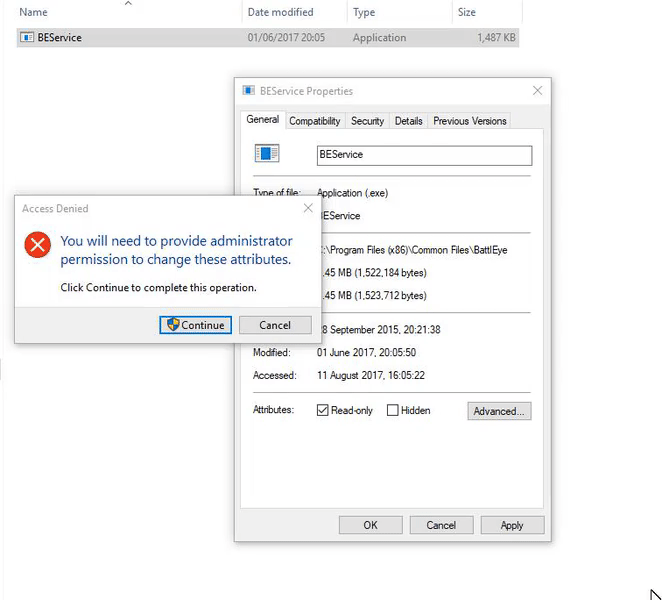The width and height of the screenshot is (662, 600).
Task: Sort by Date modified column header
Action: 280,12
